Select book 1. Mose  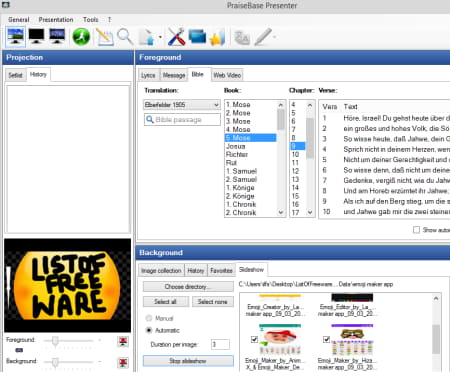(x=250, y=104)
